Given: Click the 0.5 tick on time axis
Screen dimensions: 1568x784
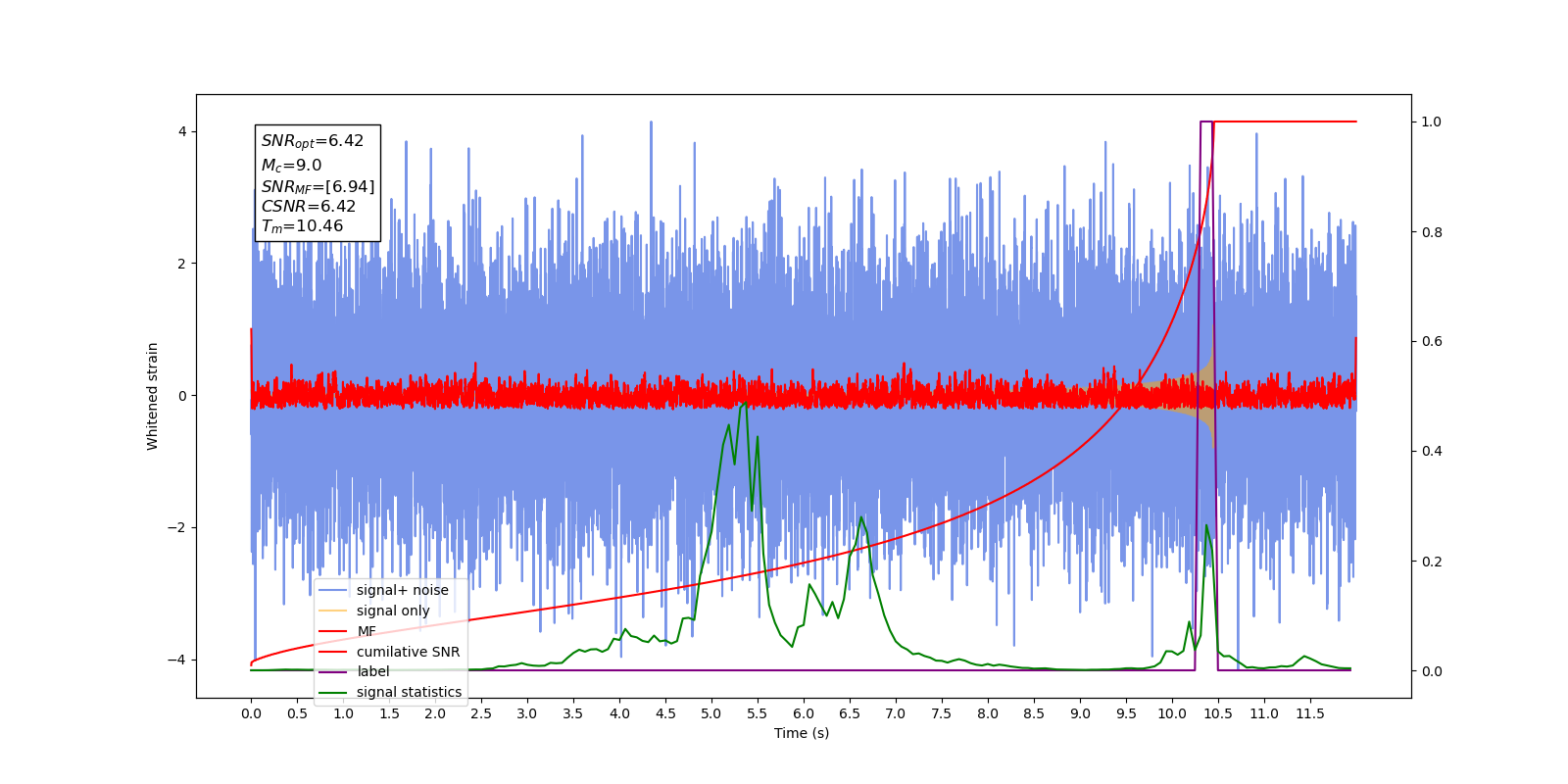Looking at the screenshot, I should click(x=297, y=713).
